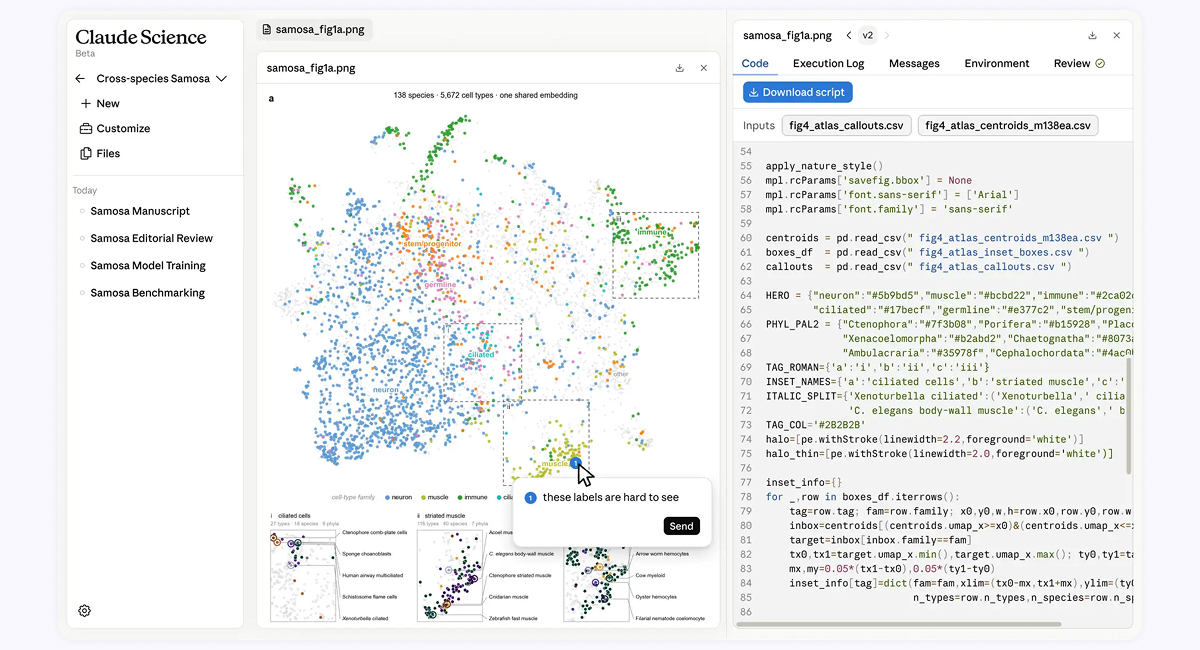Viewport: 1200px width, 650px height.
Task: Click the 'neuron' label on the scatter plot
Action: 386,390
